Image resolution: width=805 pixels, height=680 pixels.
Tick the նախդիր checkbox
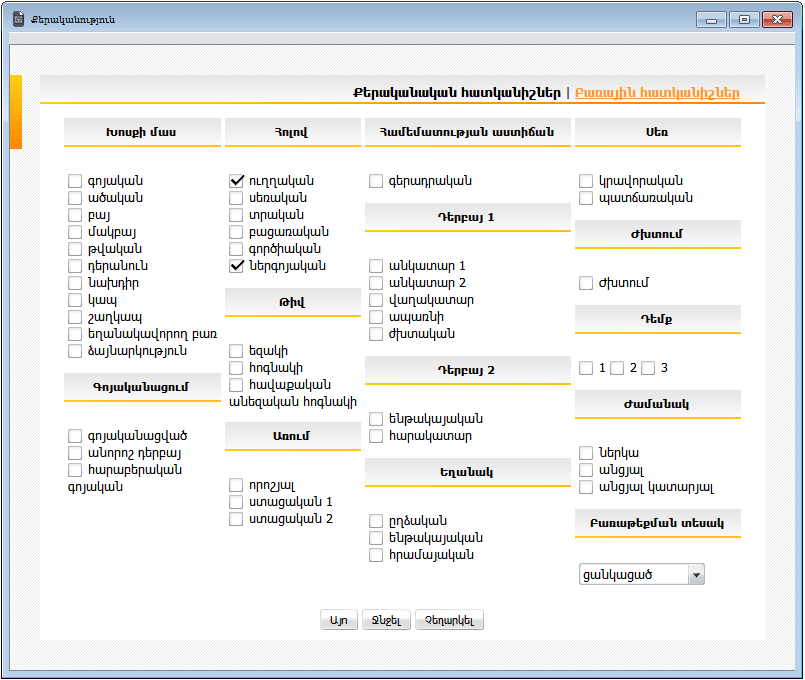pyautogui.click(x=75, y=283)
